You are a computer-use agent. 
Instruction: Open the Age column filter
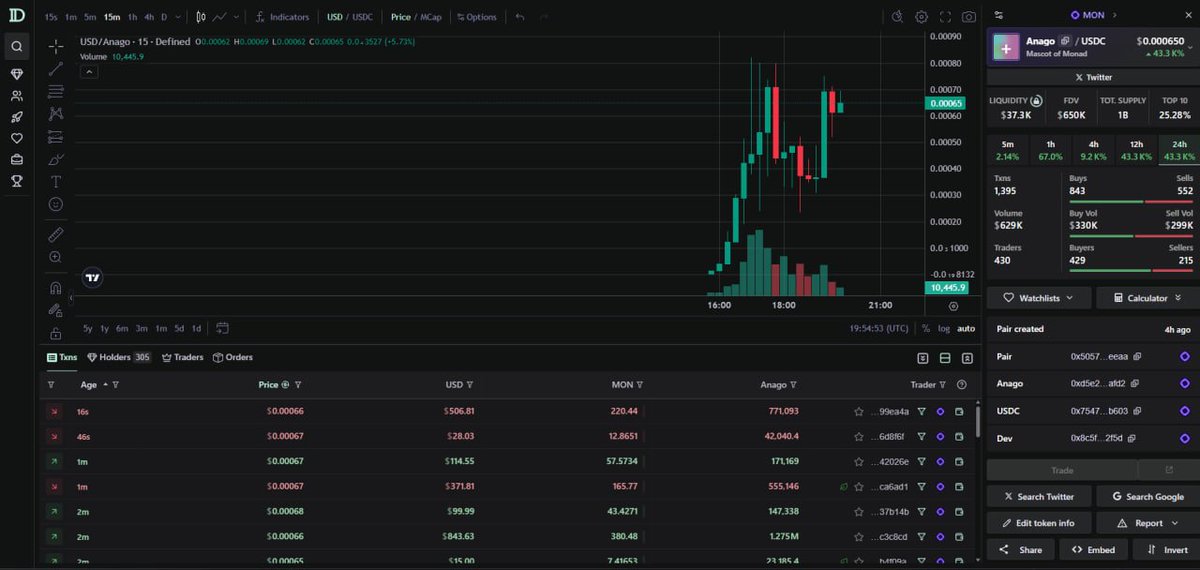pos(116,384)
